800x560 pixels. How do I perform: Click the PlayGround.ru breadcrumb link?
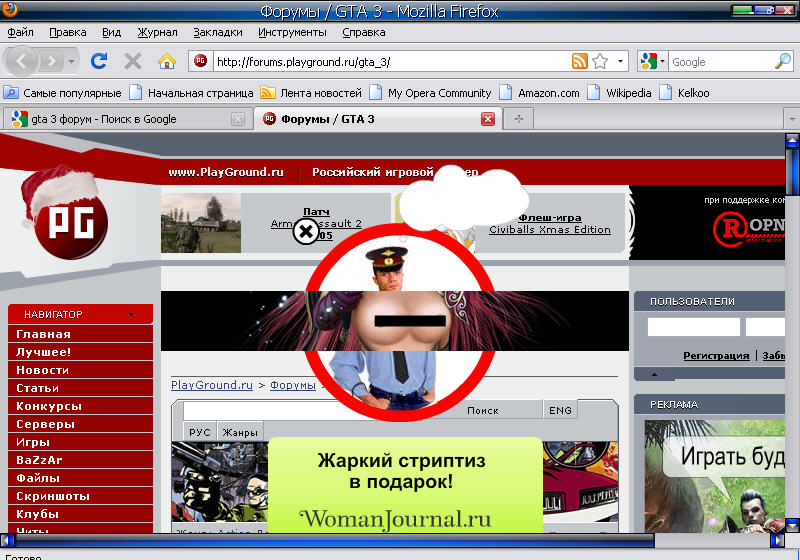pos(212,385)
